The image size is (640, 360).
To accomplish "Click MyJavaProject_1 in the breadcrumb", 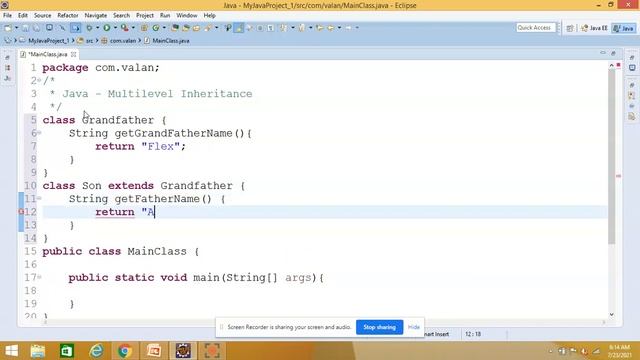I will [x=49, y=41].
